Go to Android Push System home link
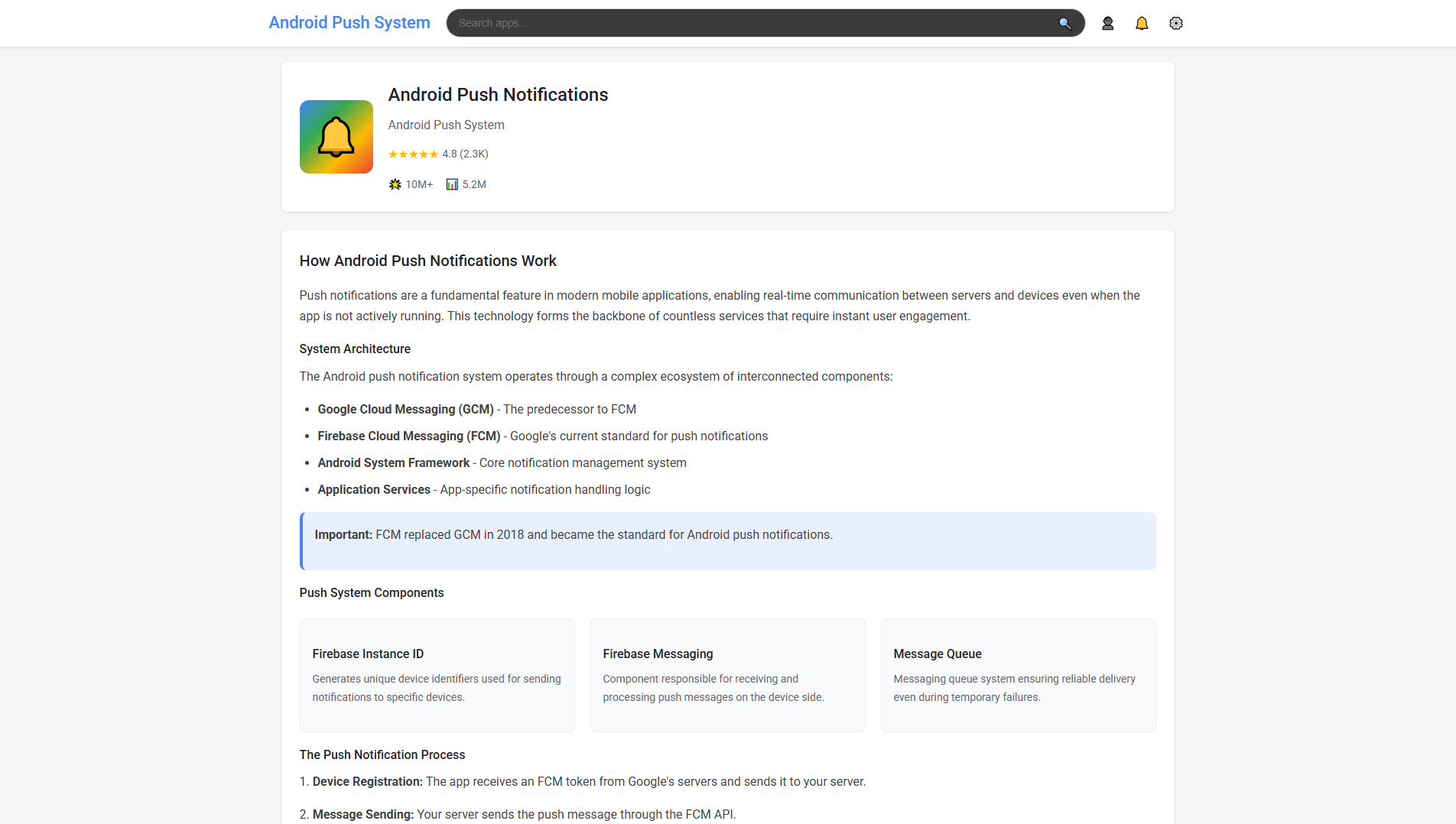Image resolution: width=1456 pixels, height=824 pixels. coord(349,23)
